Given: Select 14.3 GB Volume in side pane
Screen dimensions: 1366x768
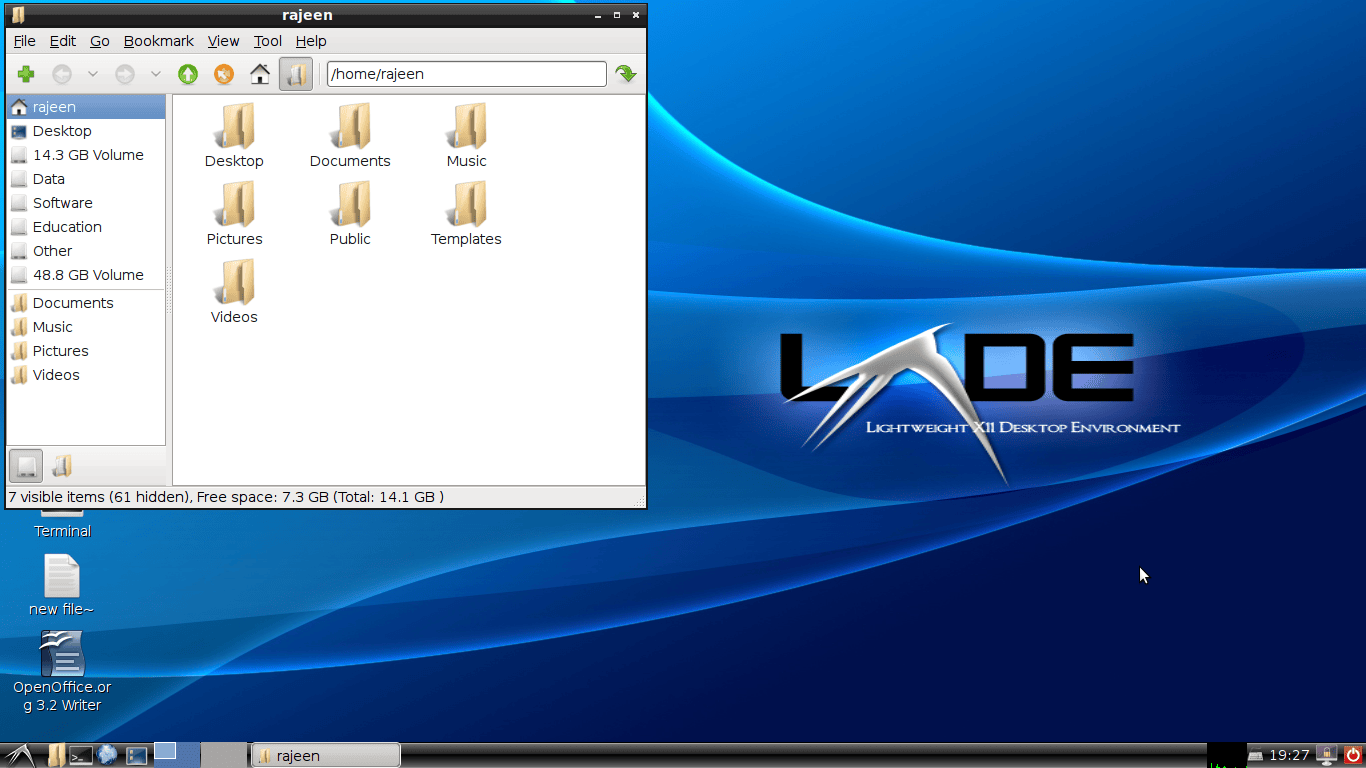Looking at the screenshot, I should (x=86, y=155).
